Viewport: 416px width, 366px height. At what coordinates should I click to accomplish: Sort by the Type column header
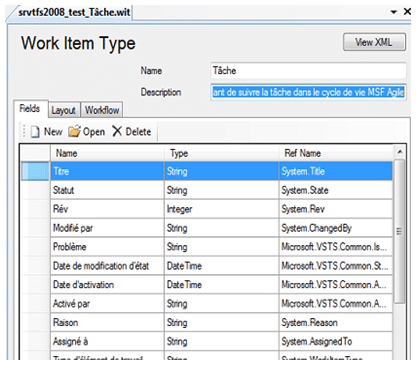(222, 153)
